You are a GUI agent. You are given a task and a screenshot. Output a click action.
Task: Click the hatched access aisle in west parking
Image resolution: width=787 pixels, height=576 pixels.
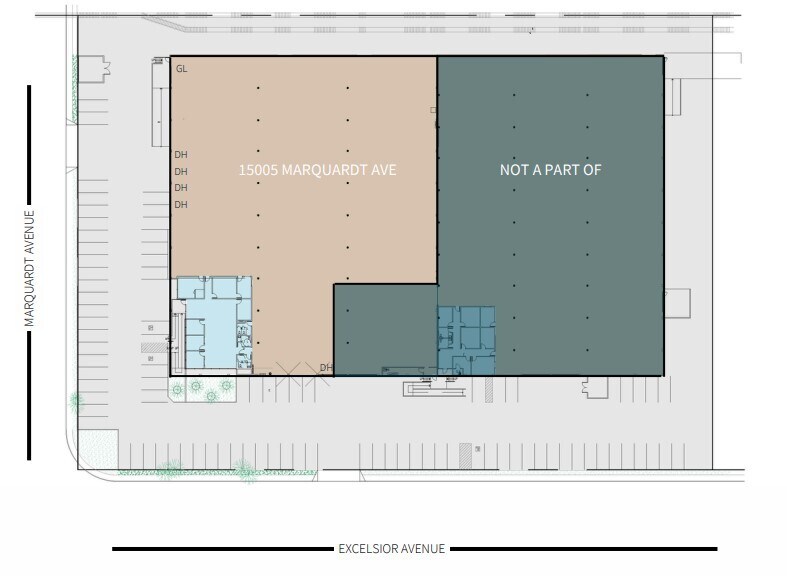(x=152, y=348)
